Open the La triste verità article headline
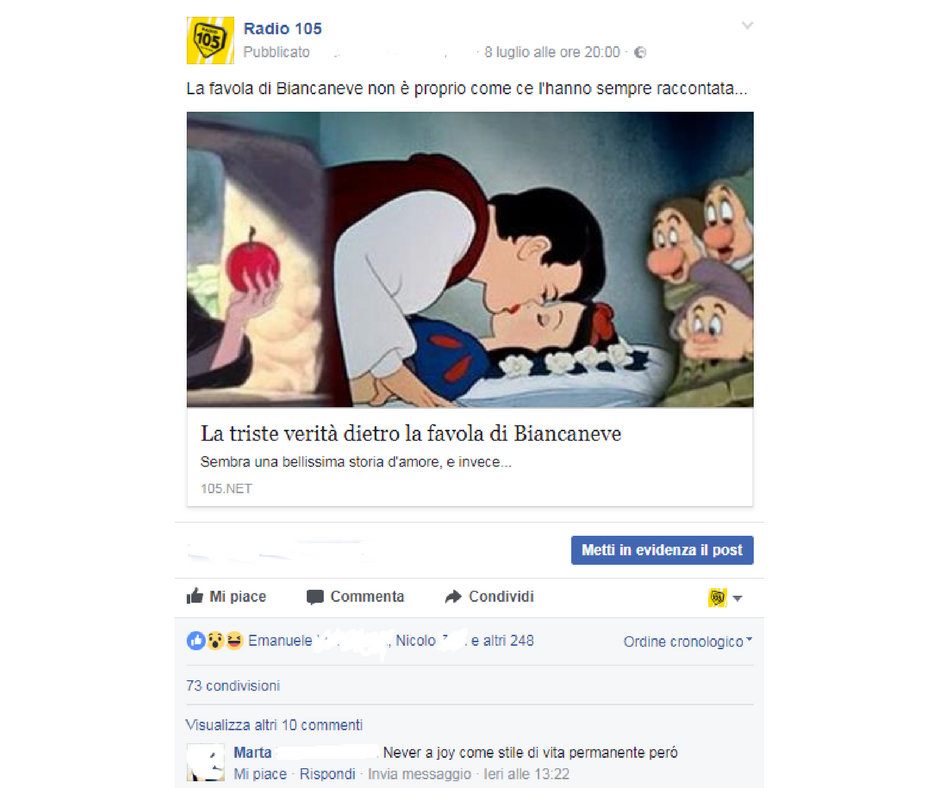The height and width of the screenshot is (788, 940). pyautogui.click(x=411, y=434)
